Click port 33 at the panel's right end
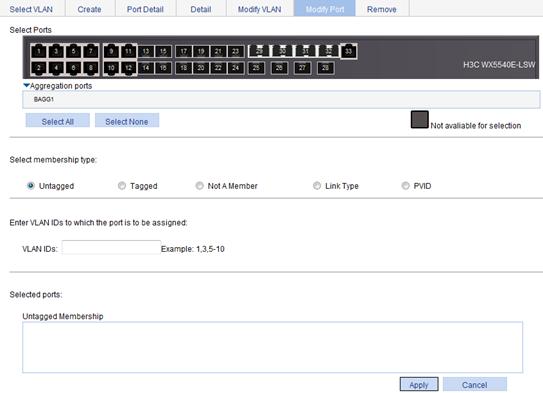The height and width of the screenshot is (393, 543). click(348, 51)
